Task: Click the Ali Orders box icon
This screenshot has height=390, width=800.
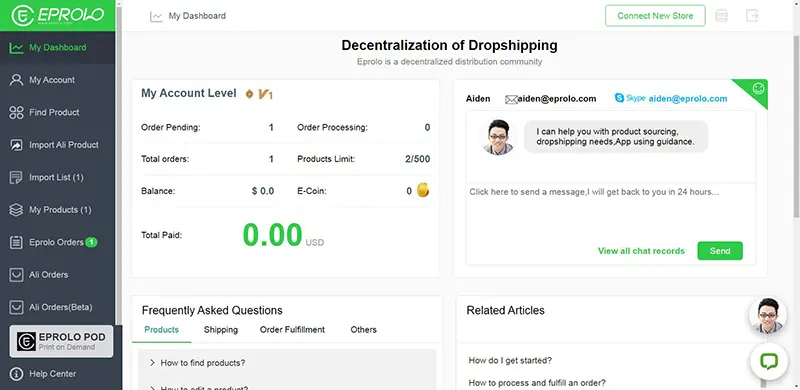Action: tap(16, 275)
